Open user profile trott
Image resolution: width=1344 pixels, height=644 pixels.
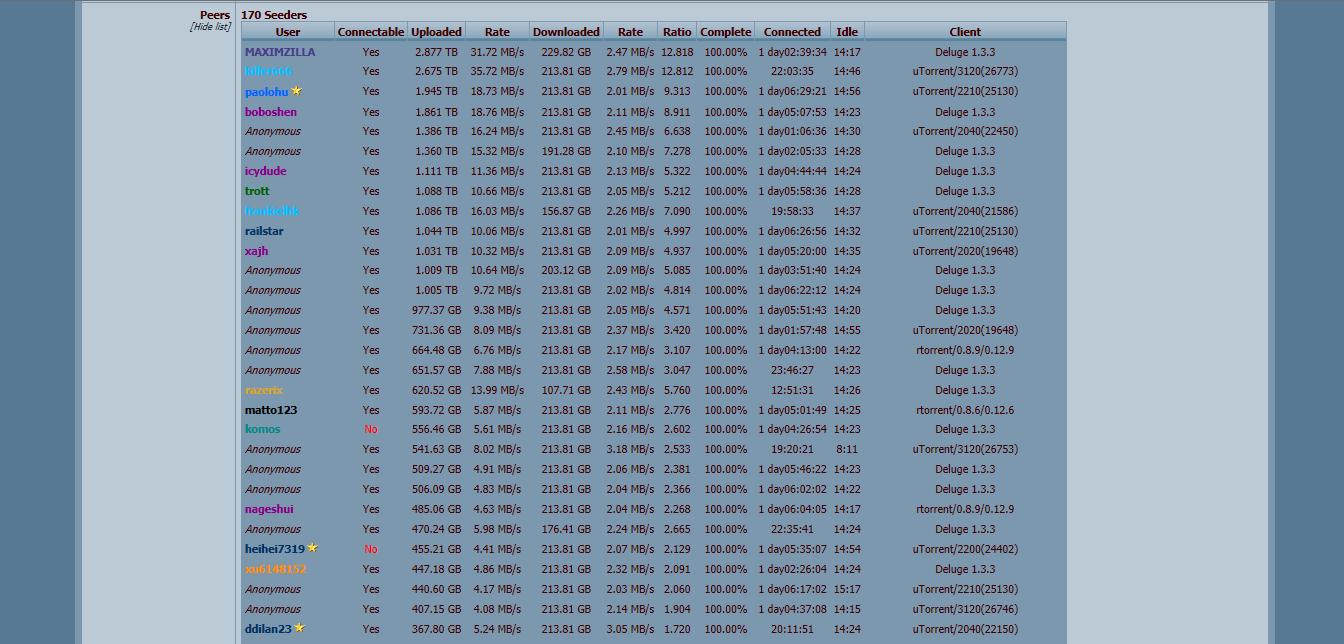pyautogui.click(x=257, y=191)
